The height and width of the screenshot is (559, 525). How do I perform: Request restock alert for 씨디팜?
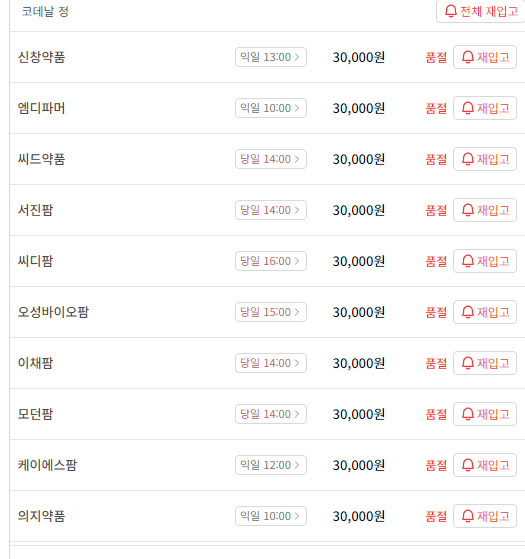click(485, 261)
